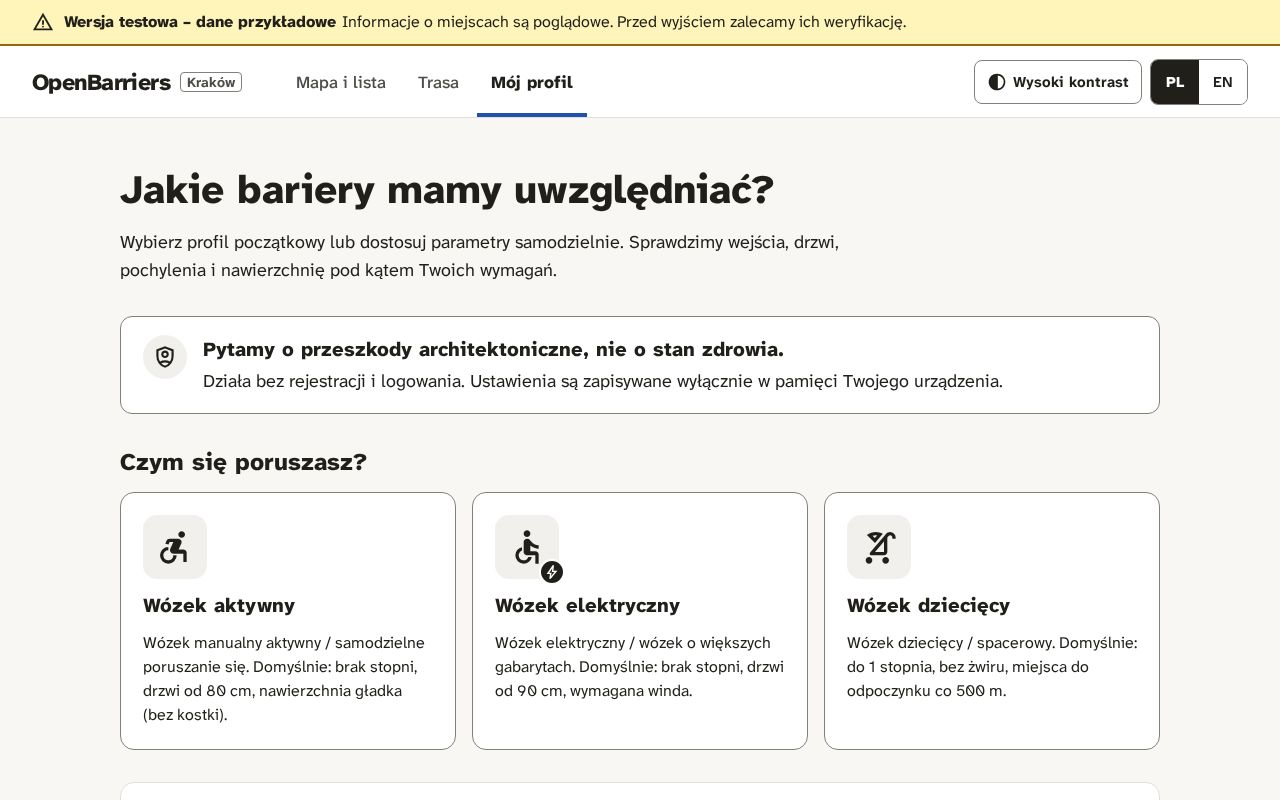
Task: Click the OpenBarriers logo
Action: click(x=101, y=82)
